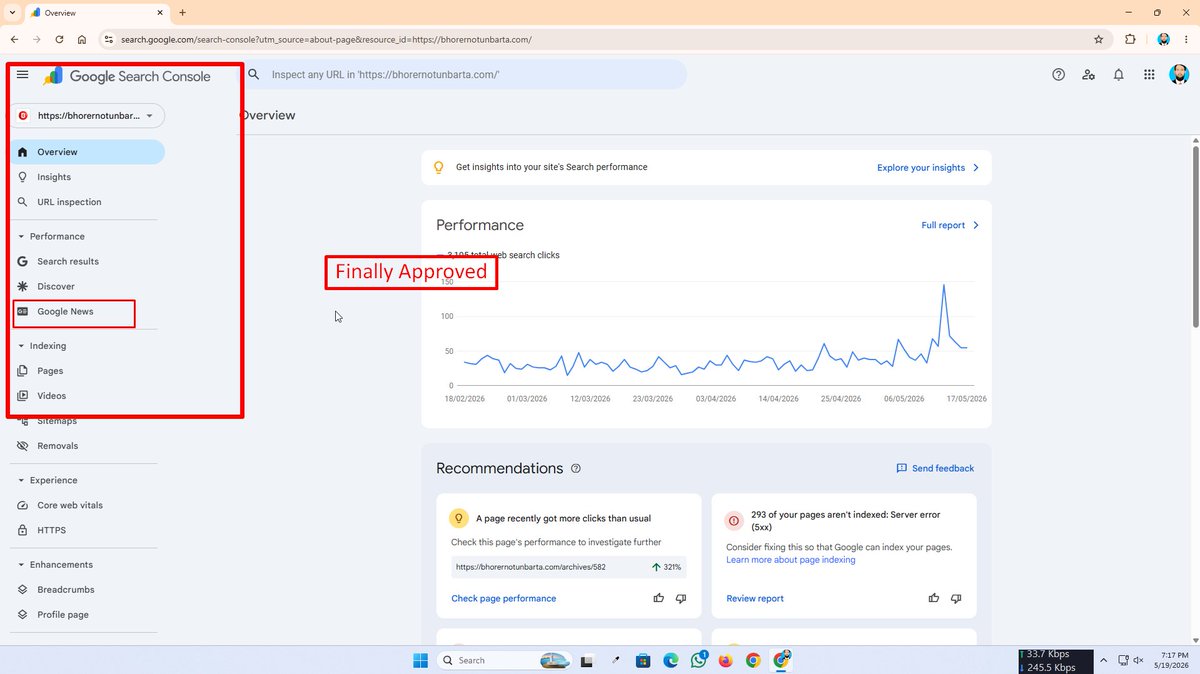The image size is (1200, 674).
Task: Open users and permissions icon
Action: pyautogui.click(x=1089, y=75)
